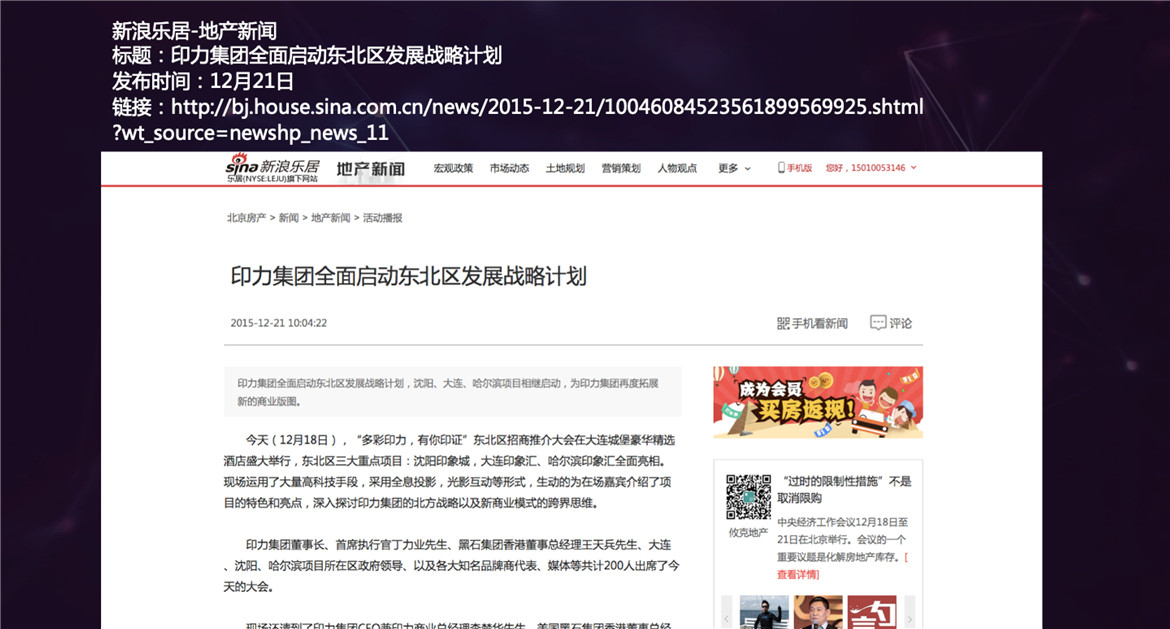
Task: Click the paragraph starting 印力集团董事长
Action: [451, 566]
